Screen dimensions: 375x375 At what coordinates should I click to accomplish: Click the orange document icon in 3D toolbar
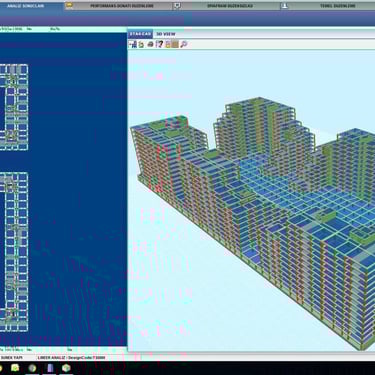click(168, 44)
